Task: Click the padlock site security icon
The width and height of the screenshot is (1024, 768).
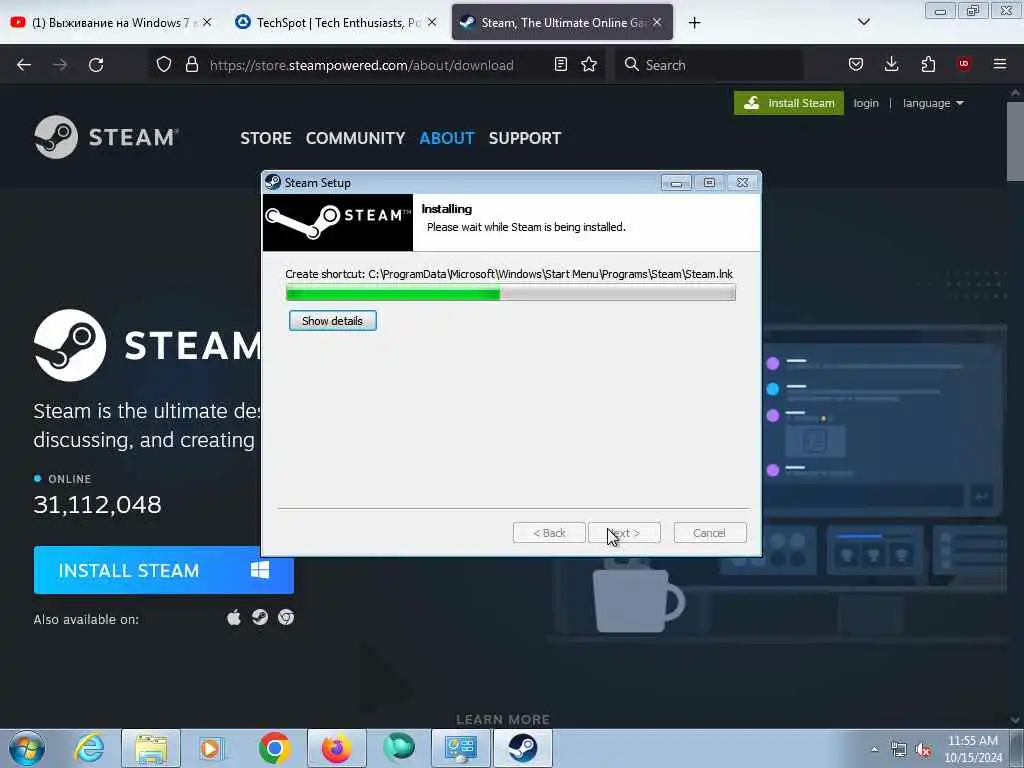Action: pyautogui.click(x=191, y=65)
